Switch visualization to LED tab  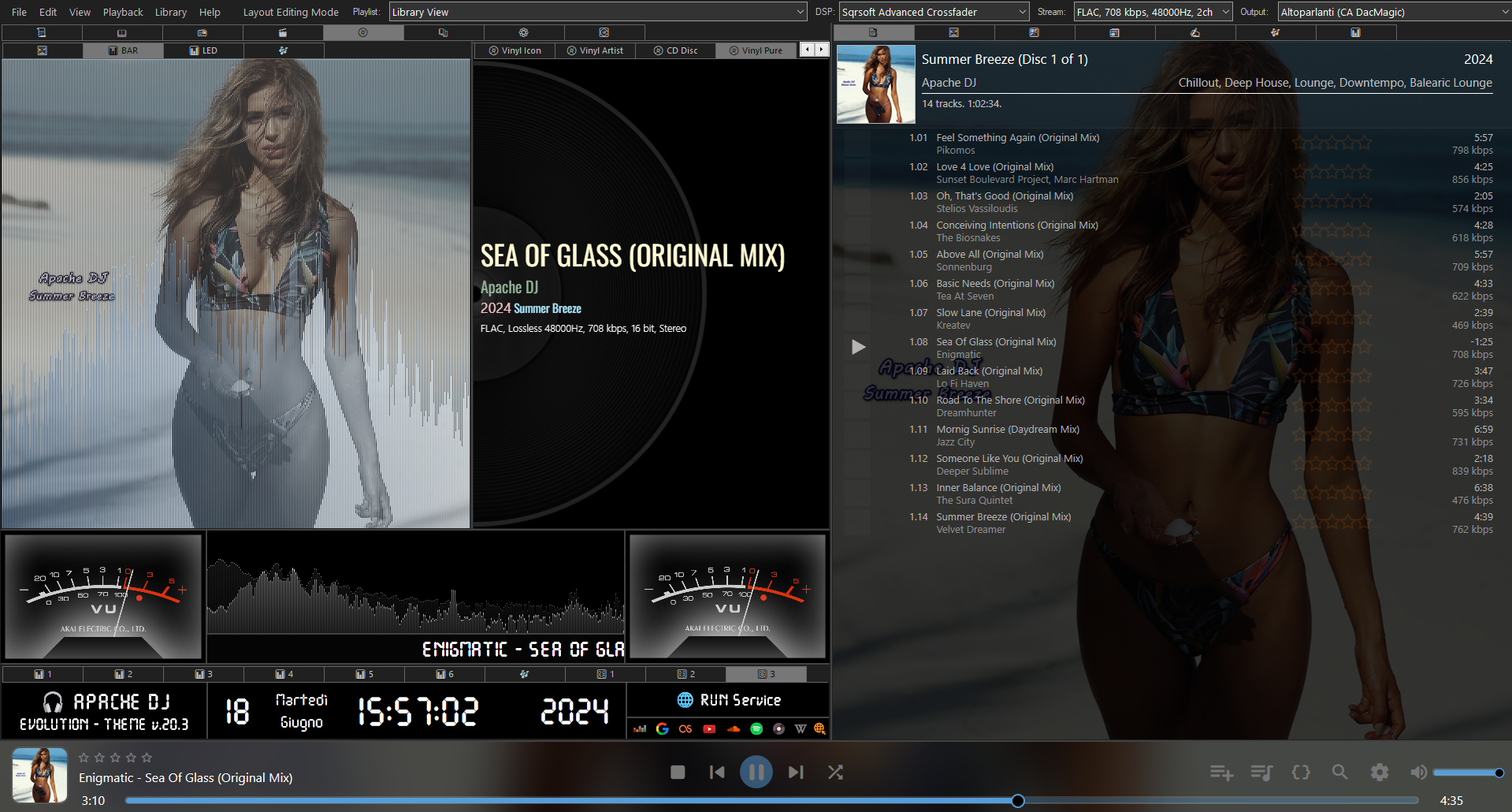pos(203,50)
